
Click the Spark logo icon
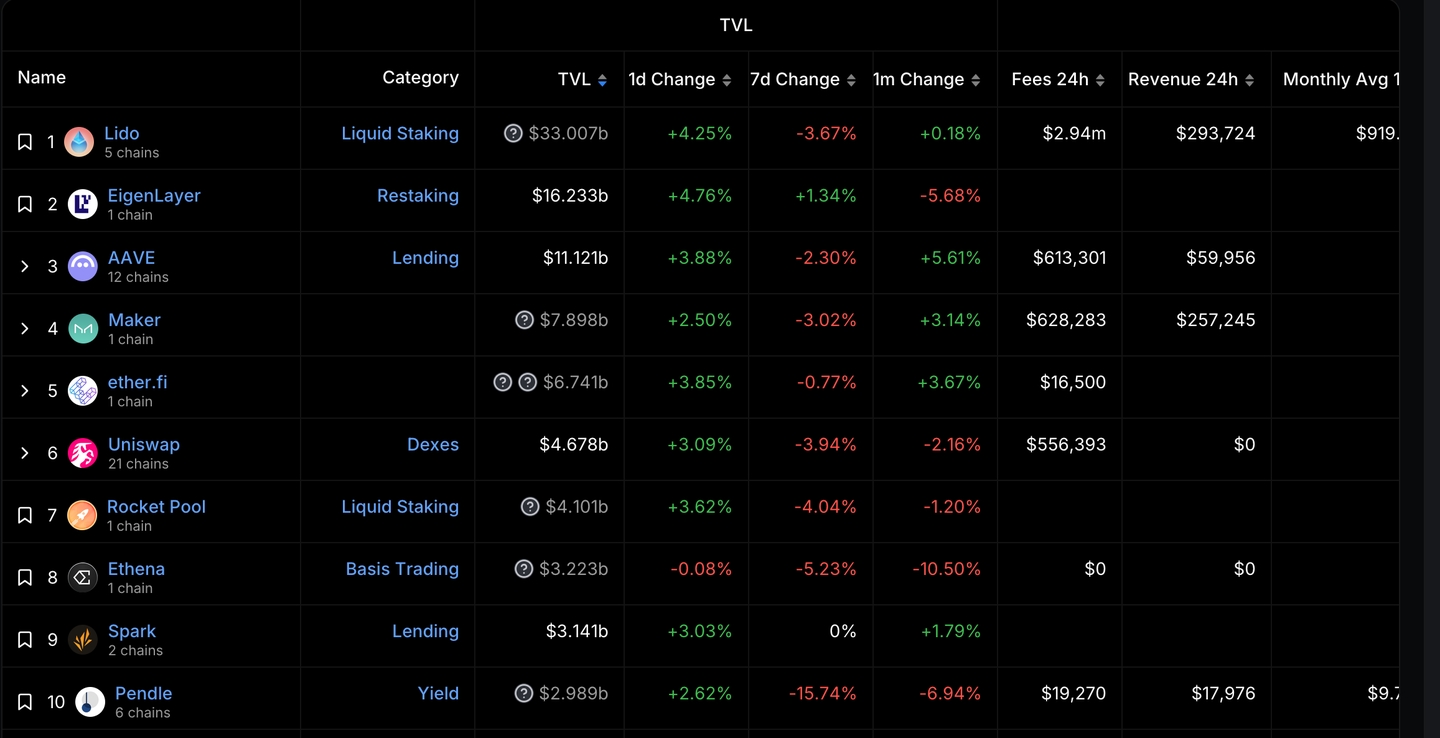[82, 640]
